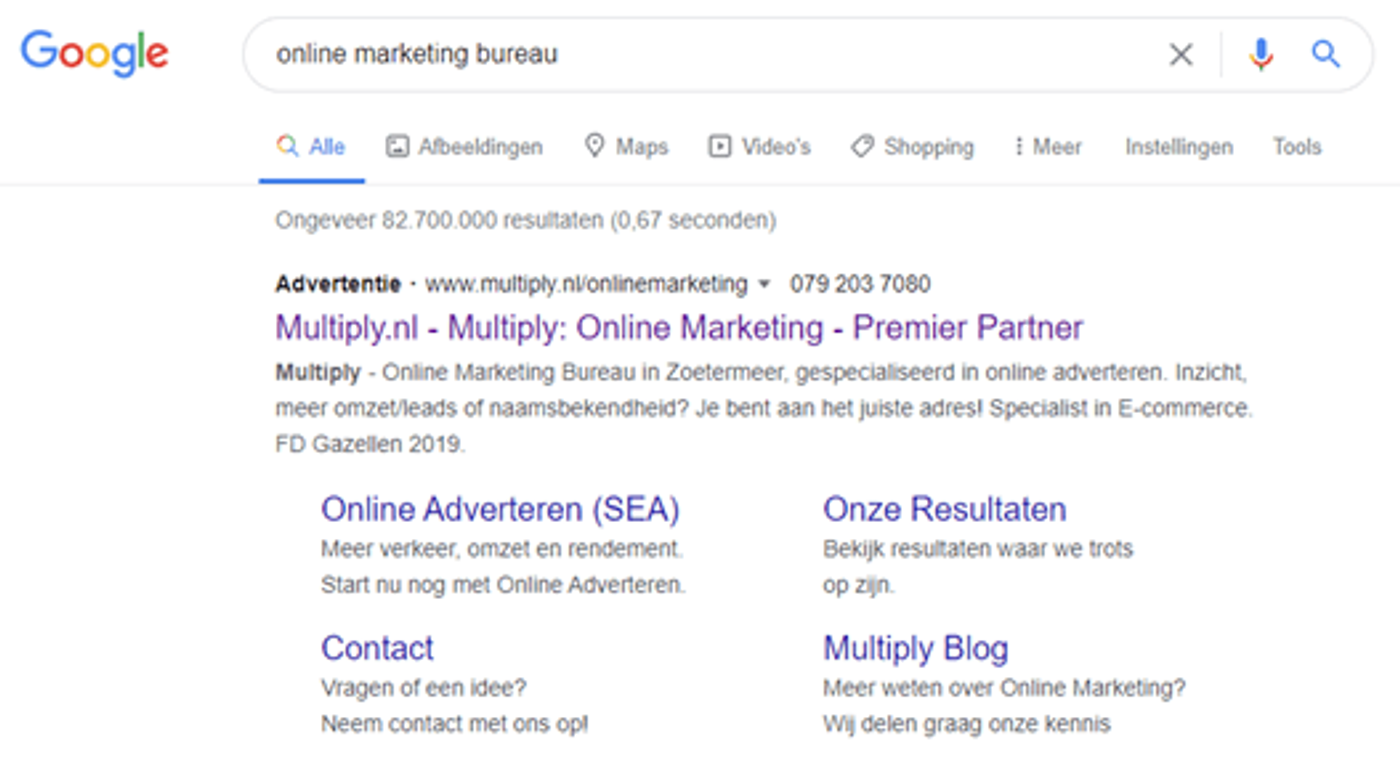Screen dimensions: 1400x770
Task: Switch to the Video's tab
Action: [x=760, y=147]
